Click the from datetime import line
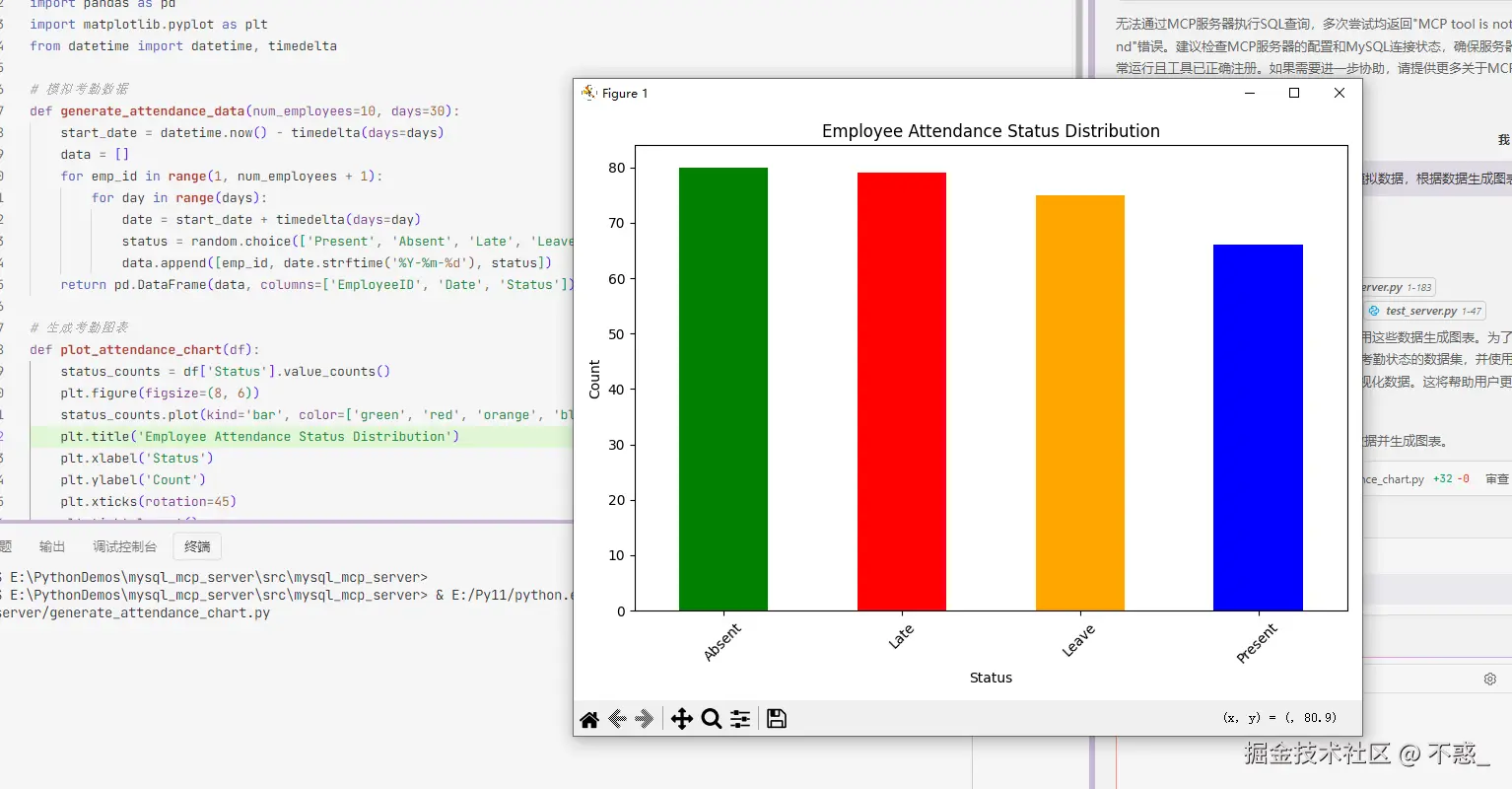1512x789 pixels. coord(183,46)
